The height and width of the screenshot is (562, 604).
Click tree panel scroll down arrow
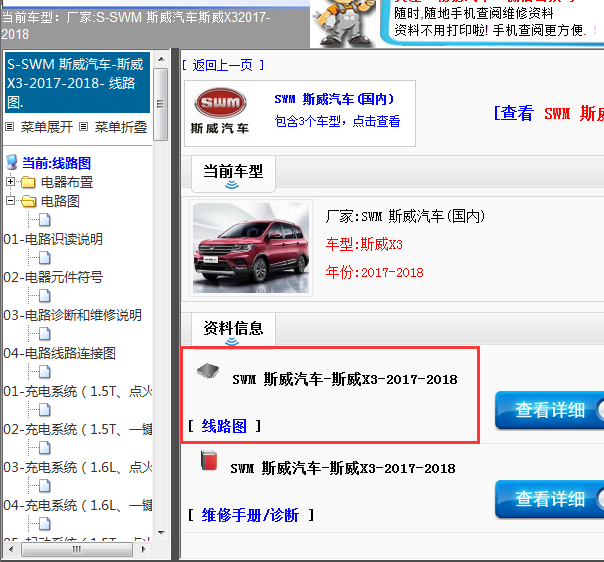[161, 533]
